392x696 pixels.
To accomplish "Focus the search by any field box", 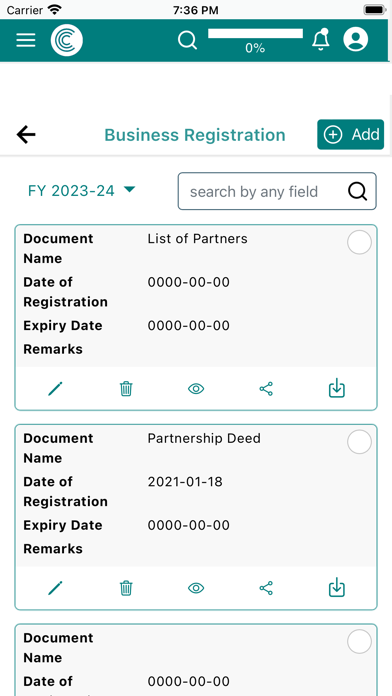I will click(277, 191).
